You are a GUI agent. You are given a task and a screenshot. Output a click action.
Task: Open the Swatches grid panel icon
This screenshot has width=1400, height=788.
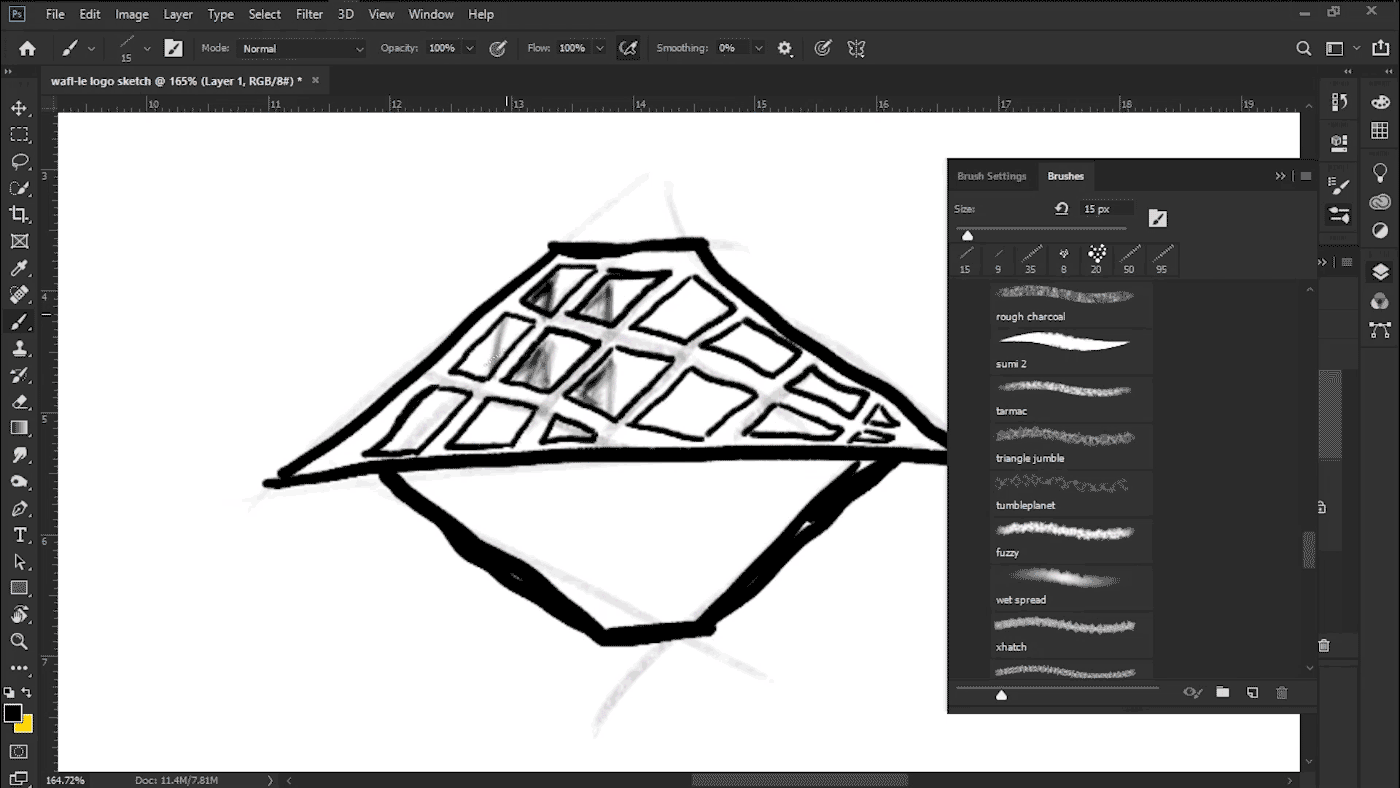(1380, 131)
